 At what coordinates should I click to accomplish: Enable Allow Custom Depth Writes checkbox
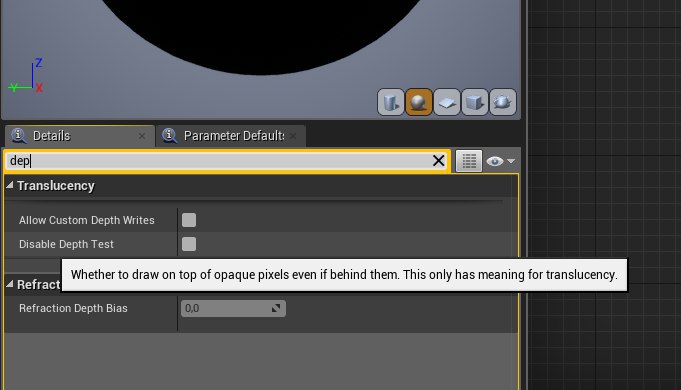[189, 220]
